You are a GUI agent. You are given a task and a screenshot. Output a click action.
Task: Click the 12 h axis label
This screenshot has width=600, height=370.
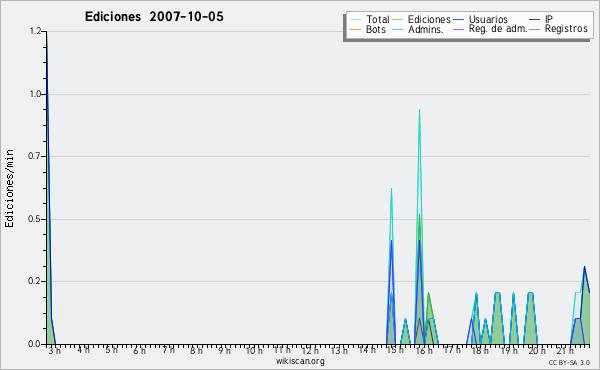pyautogui.click(x=310, y=350)
